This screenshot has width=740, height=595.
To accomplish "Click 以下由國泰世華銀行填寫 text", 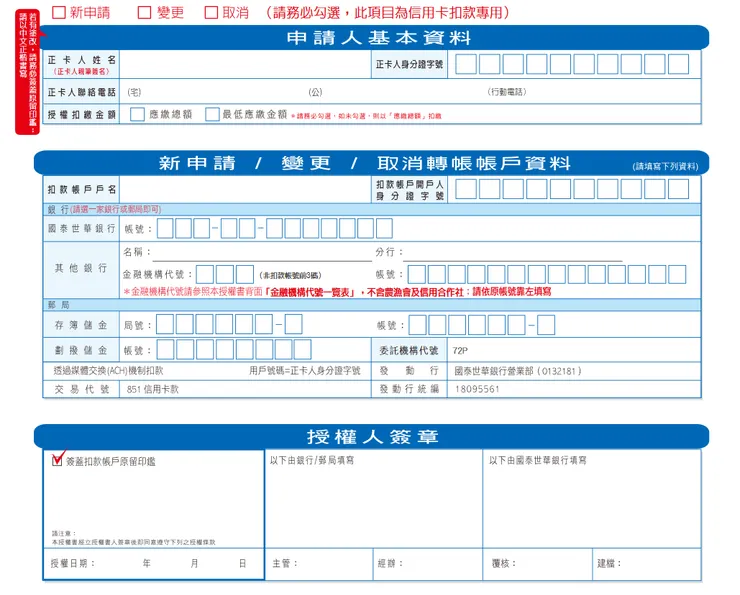I will pos(538,460).
